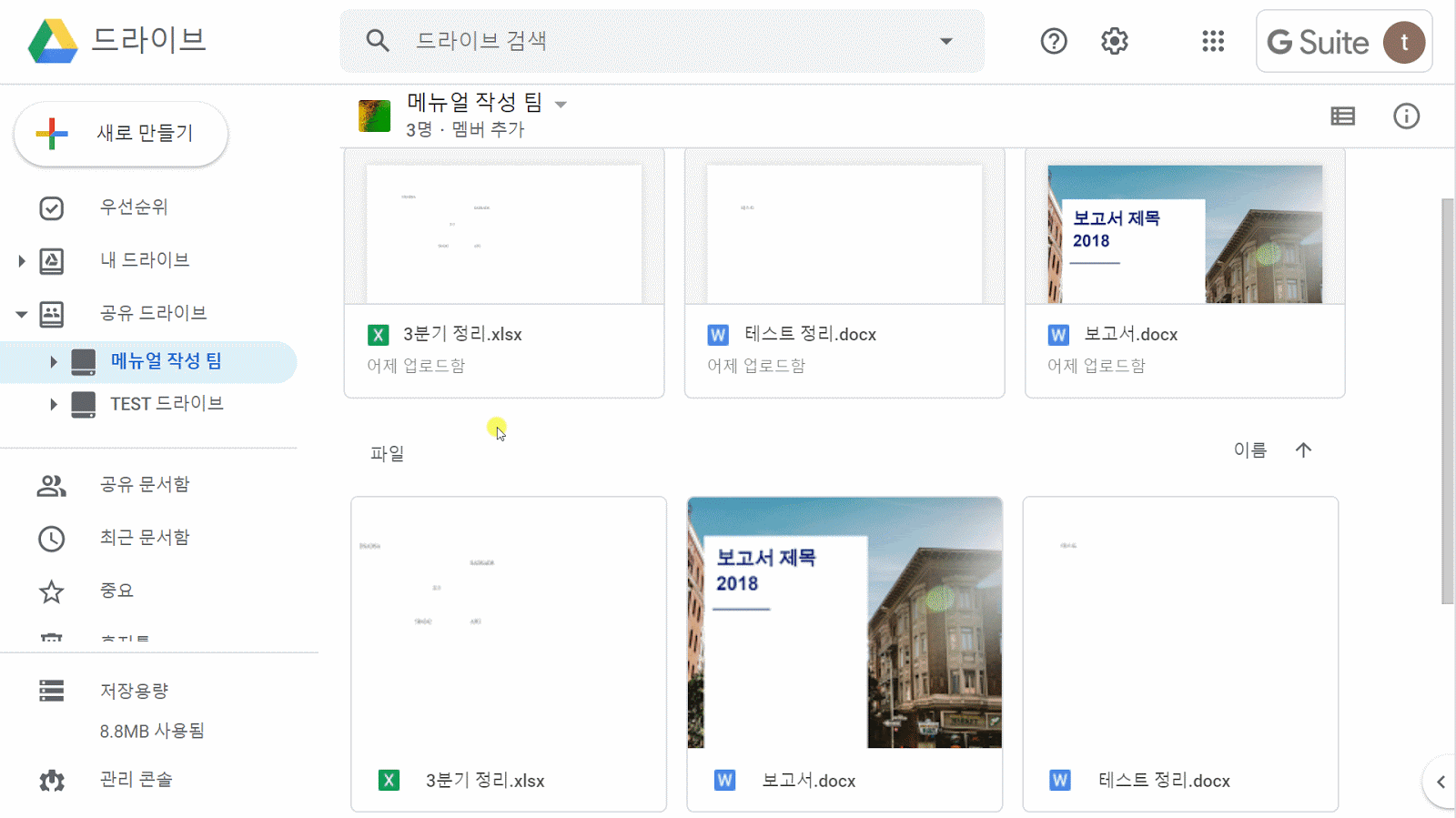Click Word icon of quick access 테스트 정리.docx
The width and height of the screenshot is (1456, 818).
(718, 335)
